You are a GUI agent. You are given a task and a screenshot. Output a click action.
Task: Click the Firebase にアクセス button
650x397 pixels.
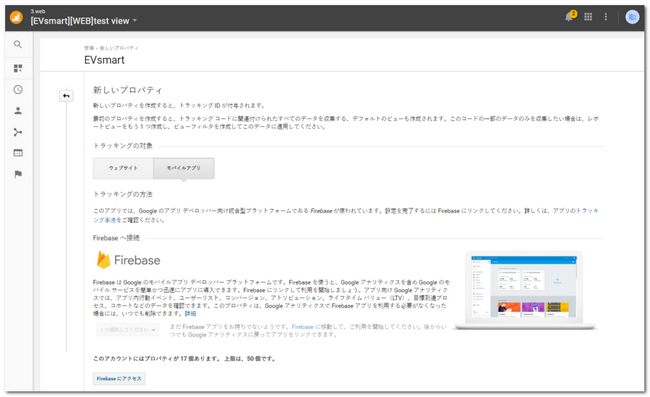point(119,379)
